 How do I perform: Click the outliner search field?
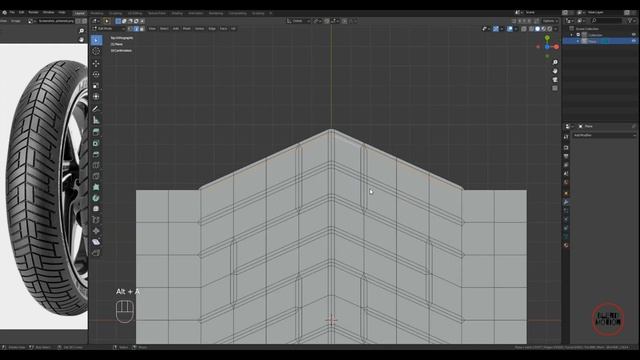[606, 21]
